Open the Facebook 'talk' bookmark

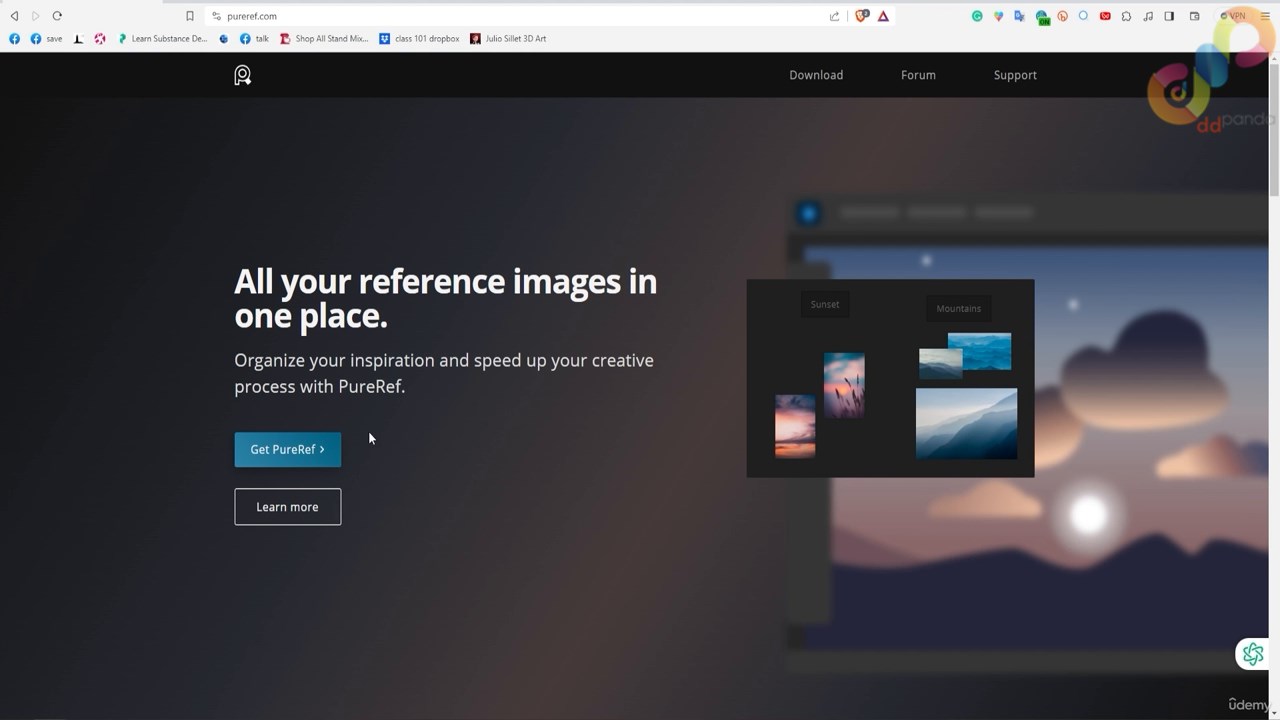[x=254, y=39]
